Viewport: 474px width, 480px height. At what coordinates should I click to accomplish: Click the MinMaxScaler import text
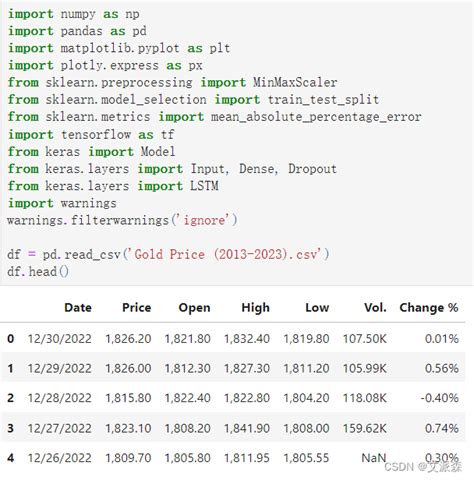pos(295,82)
